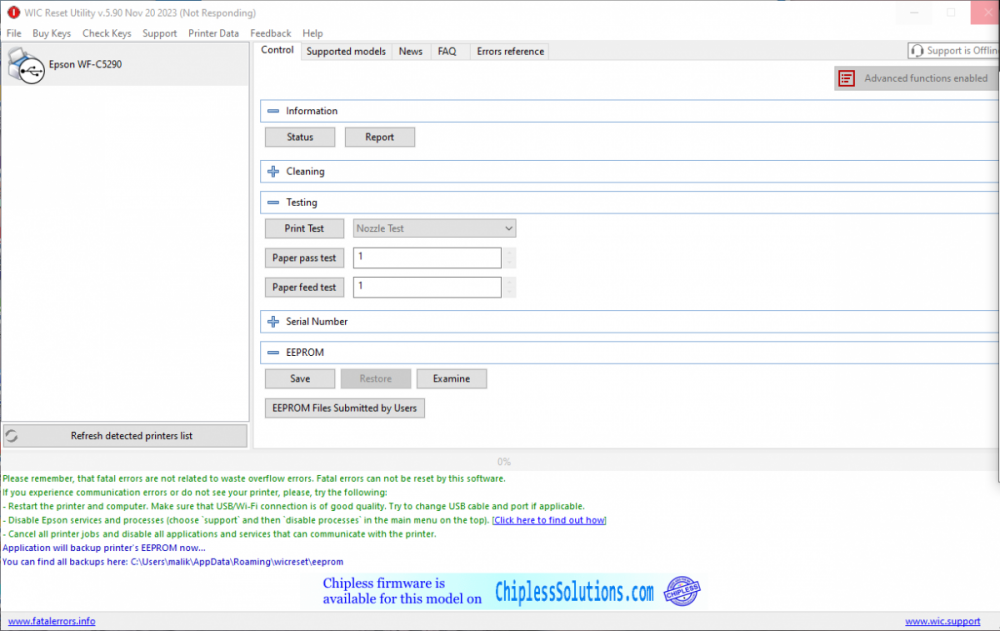Select the Epson WF-C5290 printer icon

[26, 65]
